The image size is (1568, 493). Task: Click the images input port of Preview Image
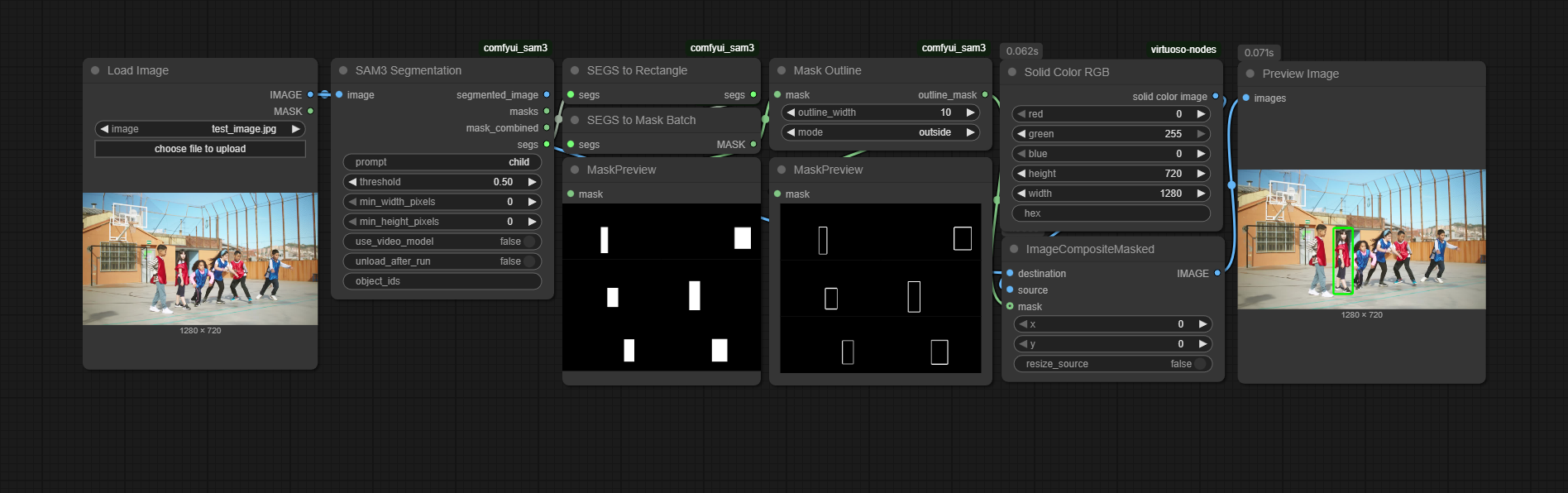(1246, 98)
